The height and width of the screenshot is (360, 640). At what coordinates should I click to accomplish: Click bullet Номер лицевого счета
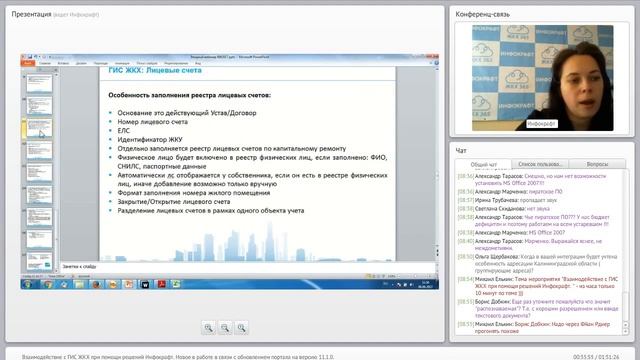153,122
